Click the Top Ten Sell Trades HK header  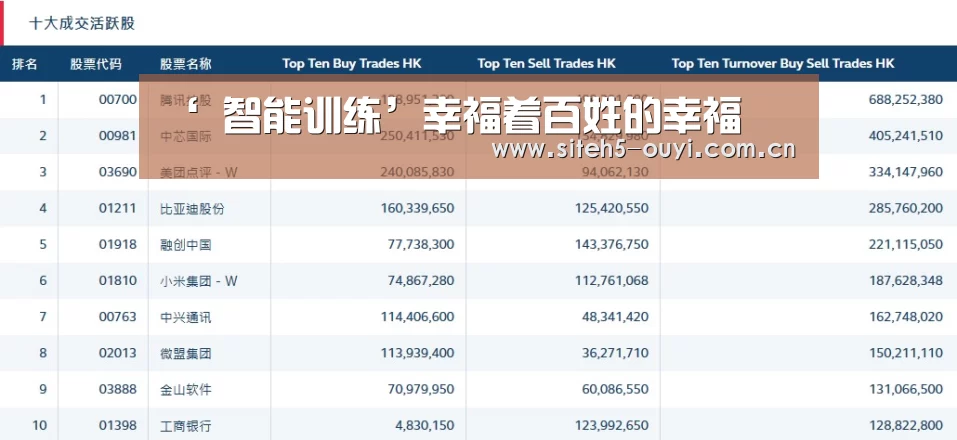[547, 63]
